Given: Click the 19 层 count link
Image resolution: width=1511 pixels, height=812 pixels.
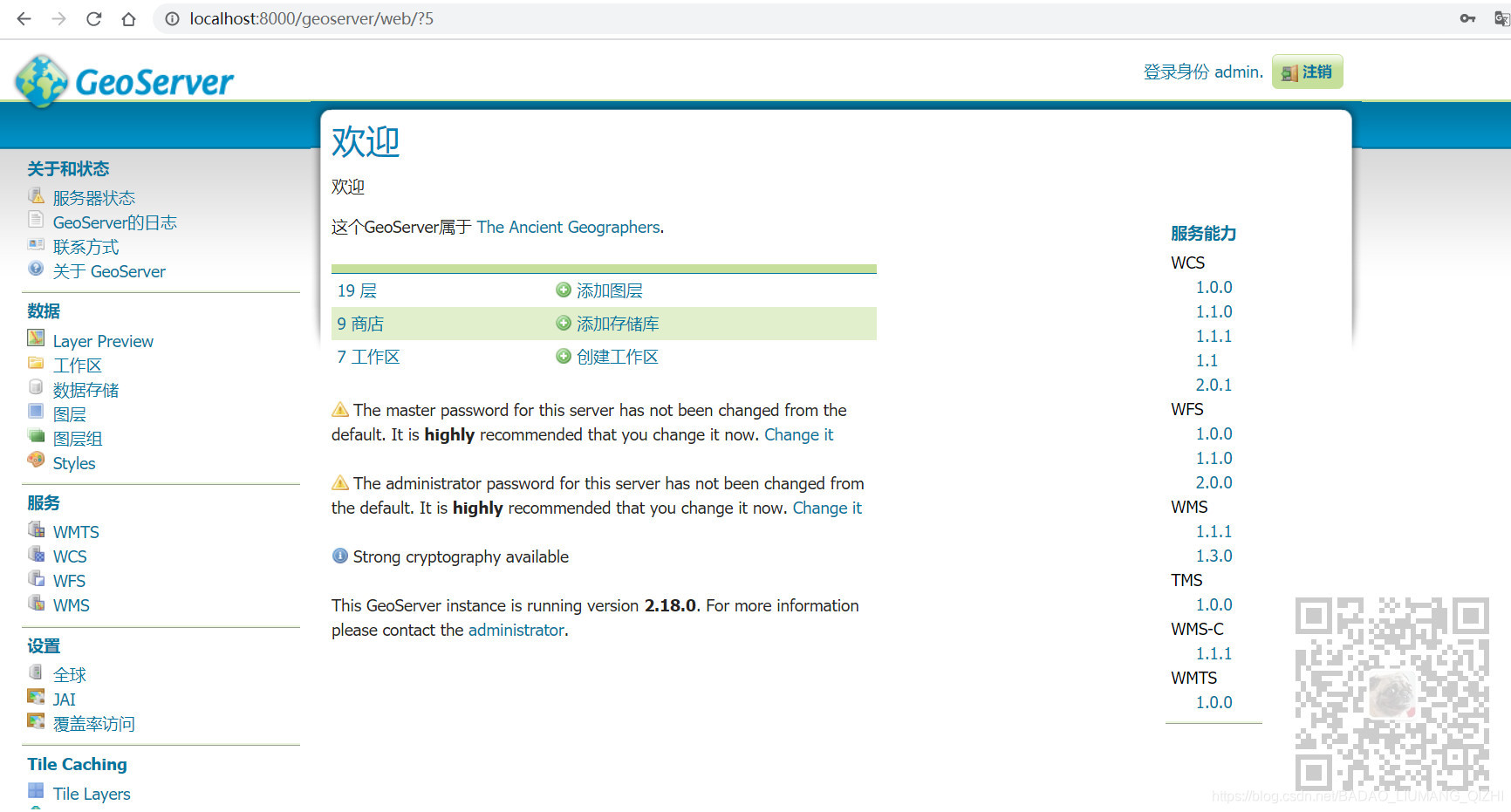Looking at the screenshot, I should coord(357,290).
